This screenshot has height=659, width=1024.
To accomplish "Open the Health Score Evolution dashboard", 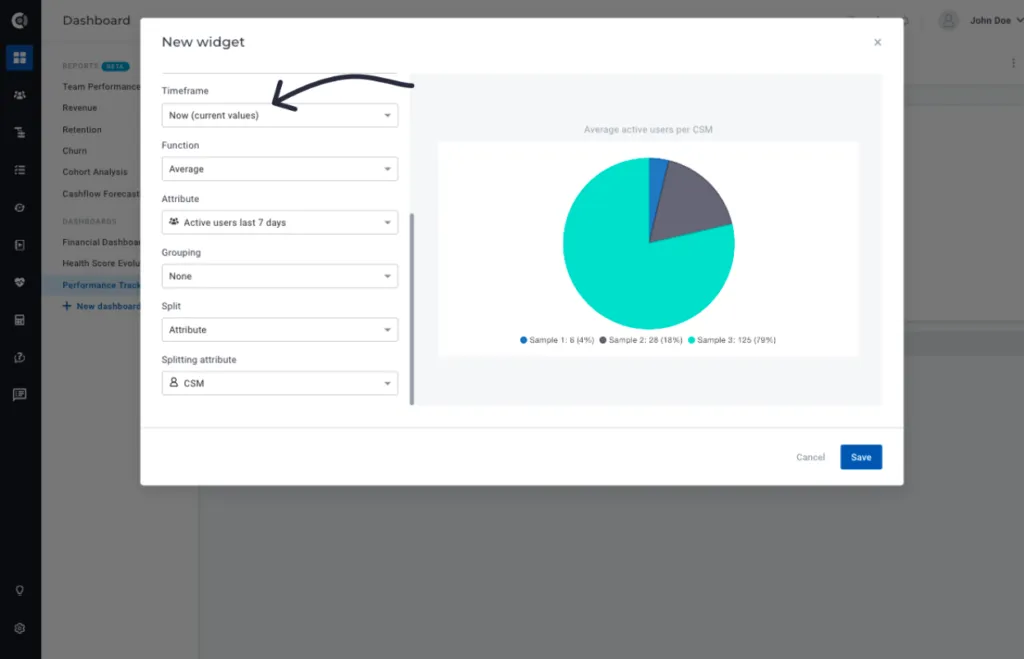I will click(101, 263).
